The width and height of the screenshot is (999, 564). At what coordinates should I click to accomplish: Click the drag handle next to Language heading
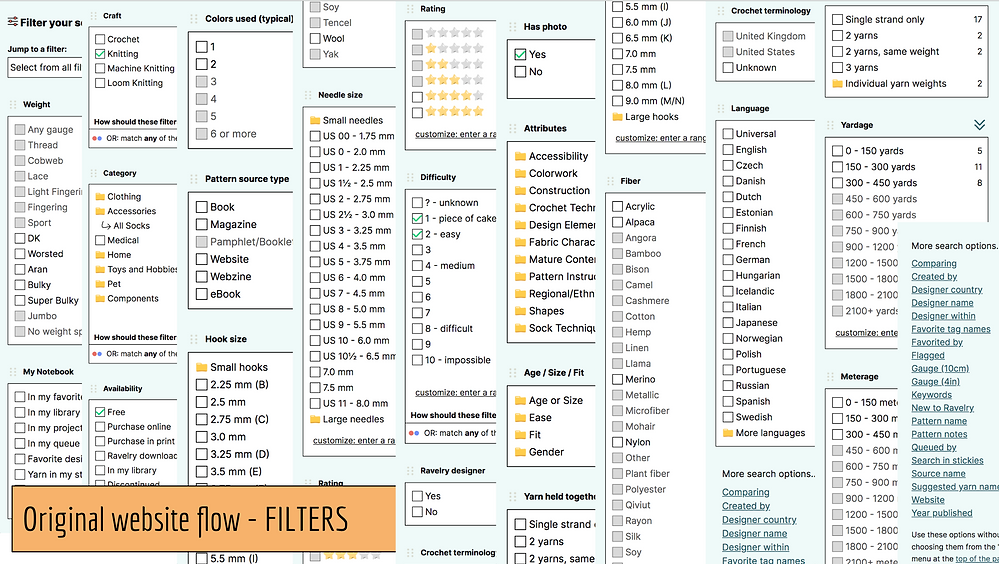click(x=721, y=109)
